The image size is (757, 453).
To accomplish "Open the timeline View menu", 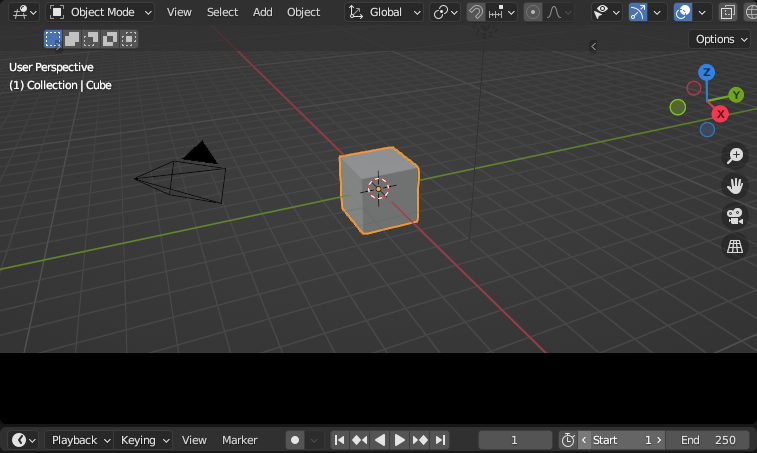I will (x=194, y=440).
